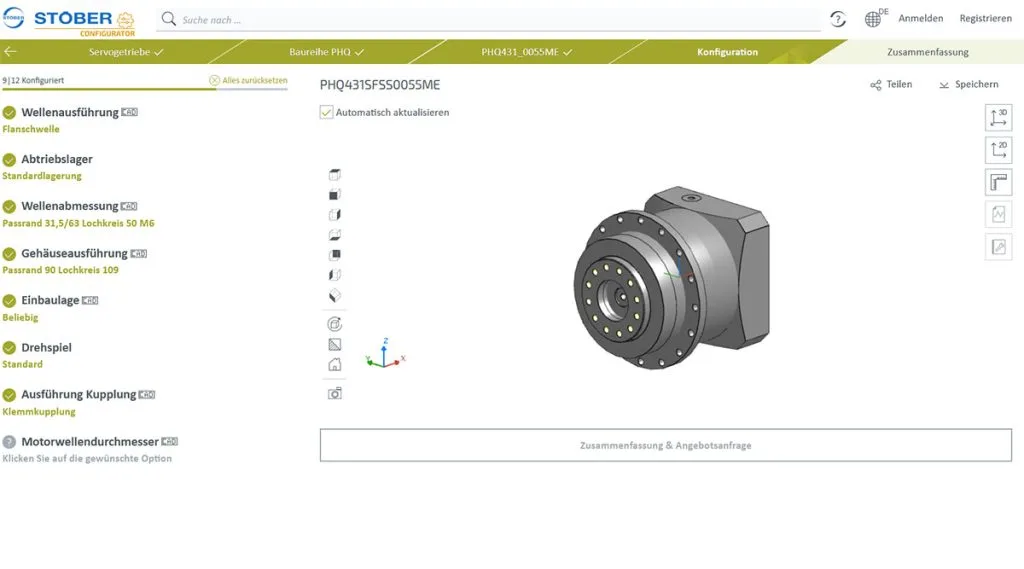Expand the Gehäuseausführung option
This screenshot has width=1024, height=569.
pyautogui.click(x=74, y=253)
